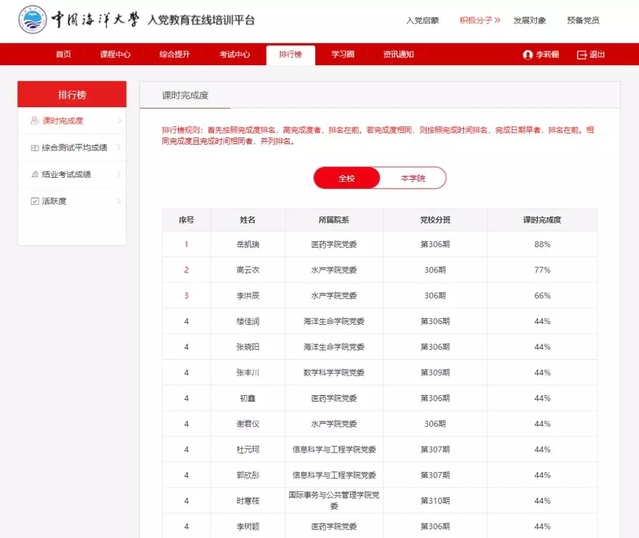Open the 入党启蒙 stage link
This screenshot has width=639, height=538.
422,20
